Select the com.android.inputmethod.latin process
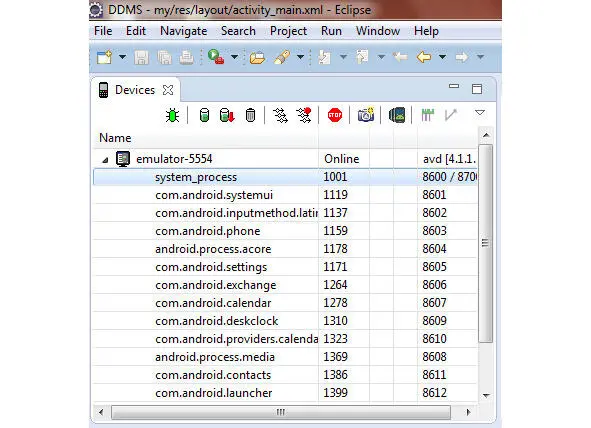 point(285,213)
